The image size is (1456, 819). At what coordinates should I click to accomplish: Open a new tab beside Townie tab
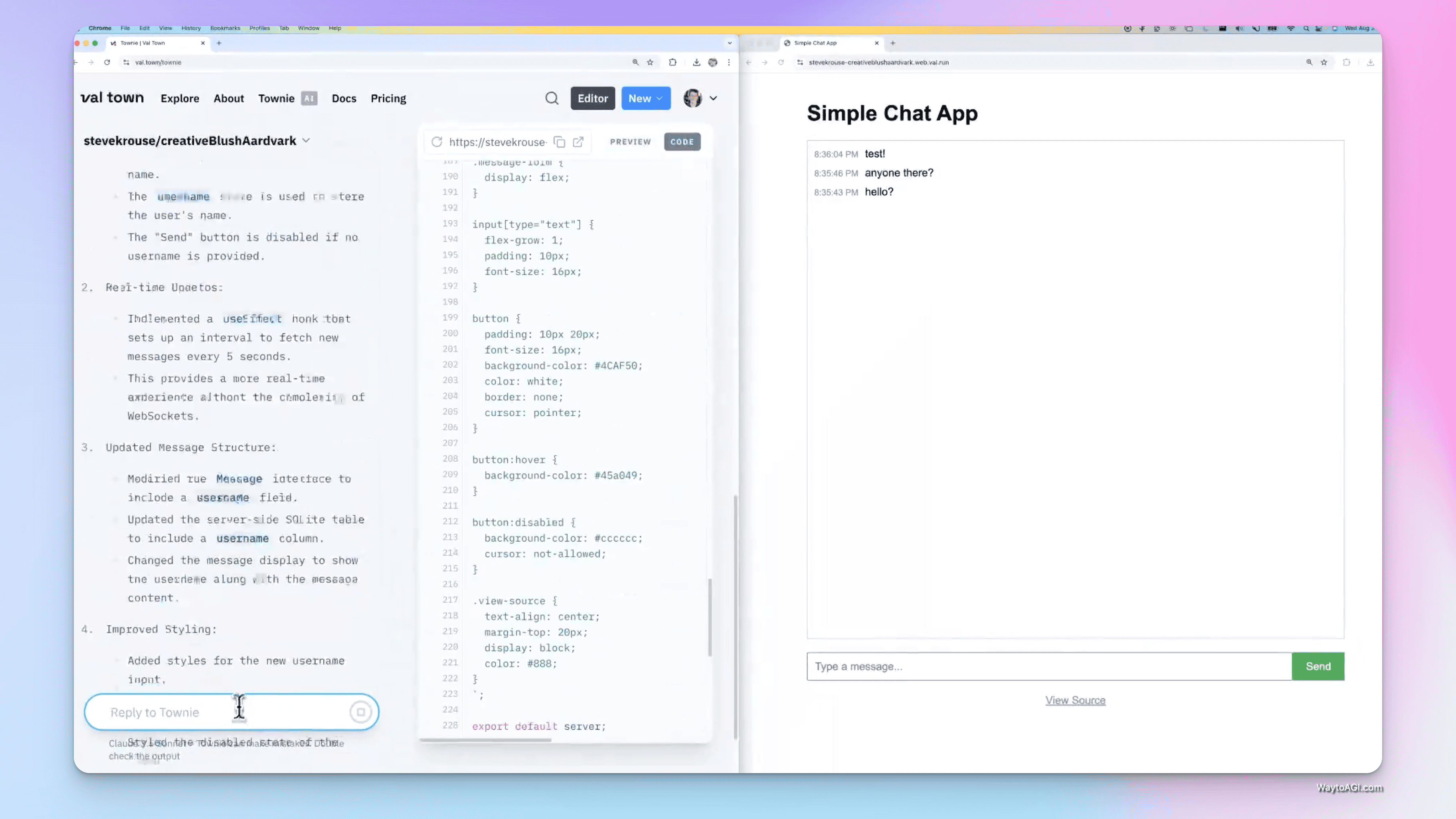(x=219, y=43)
